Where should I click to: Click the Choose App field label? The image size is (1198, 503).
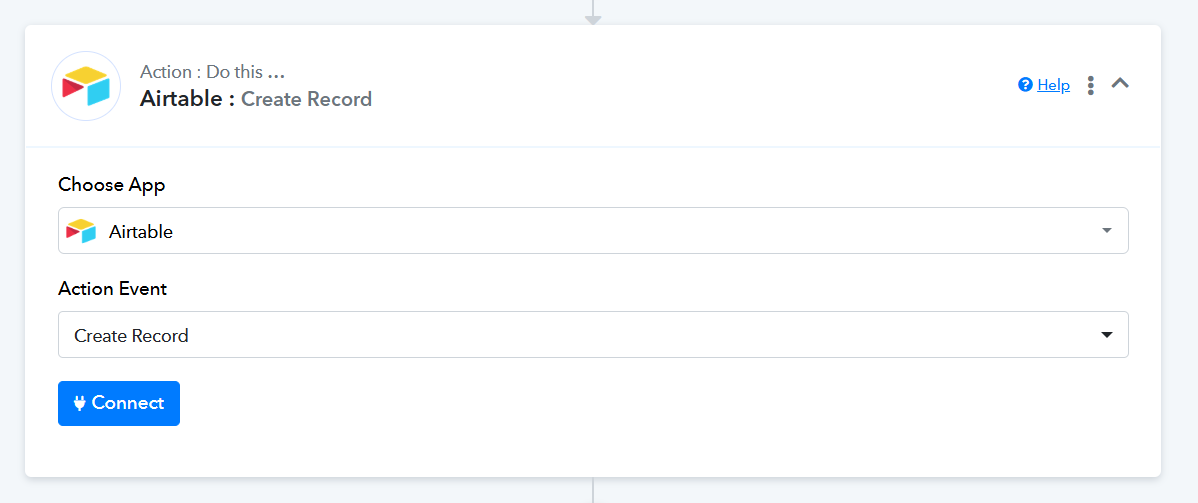112,185
